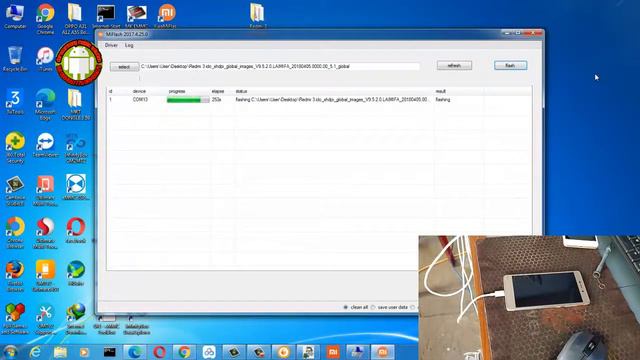Open File Explorer from the taskbar

pyautogui.click(x=60, y=351)
